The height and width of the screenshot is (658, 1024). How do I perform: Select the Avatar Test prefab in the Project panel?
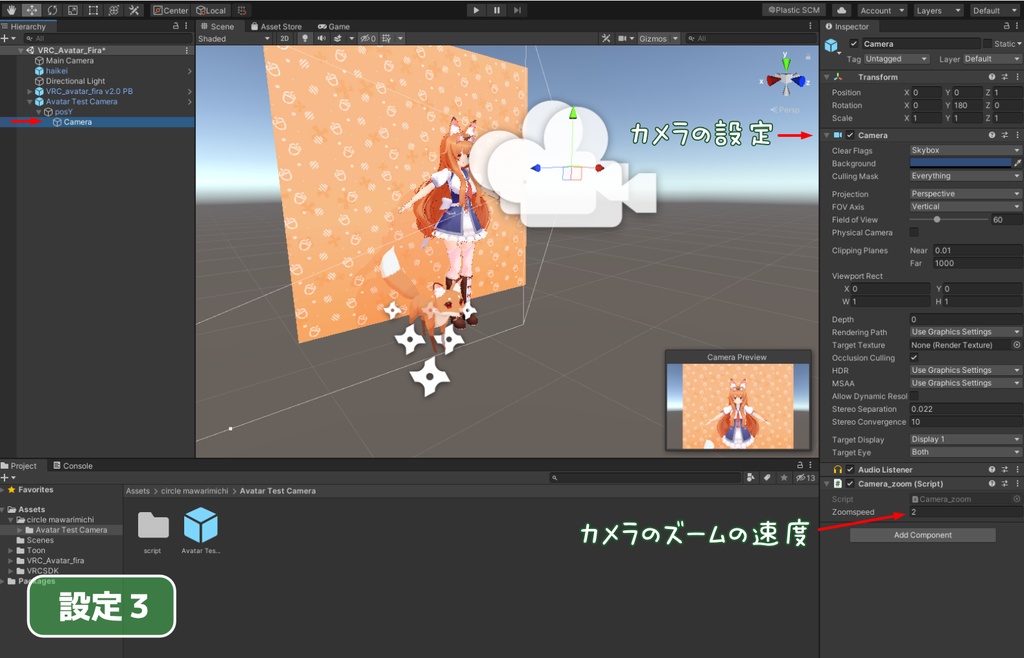(200, 525)
